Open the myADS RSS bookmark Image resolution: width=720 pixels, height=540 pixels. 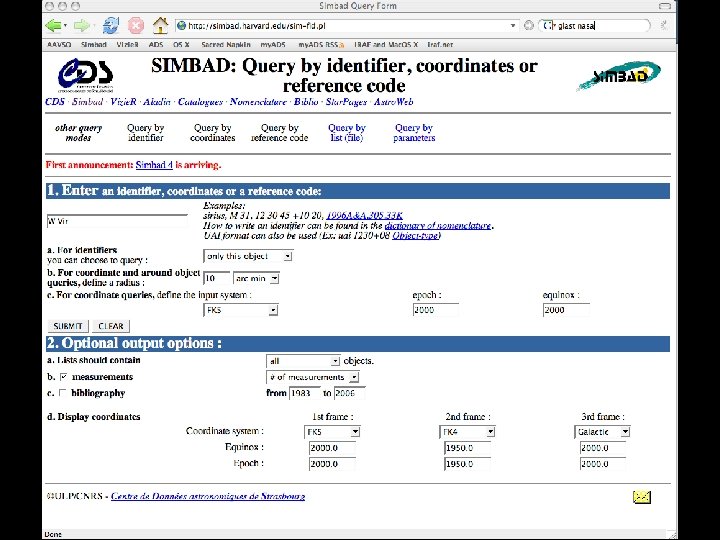click(321, 45)
